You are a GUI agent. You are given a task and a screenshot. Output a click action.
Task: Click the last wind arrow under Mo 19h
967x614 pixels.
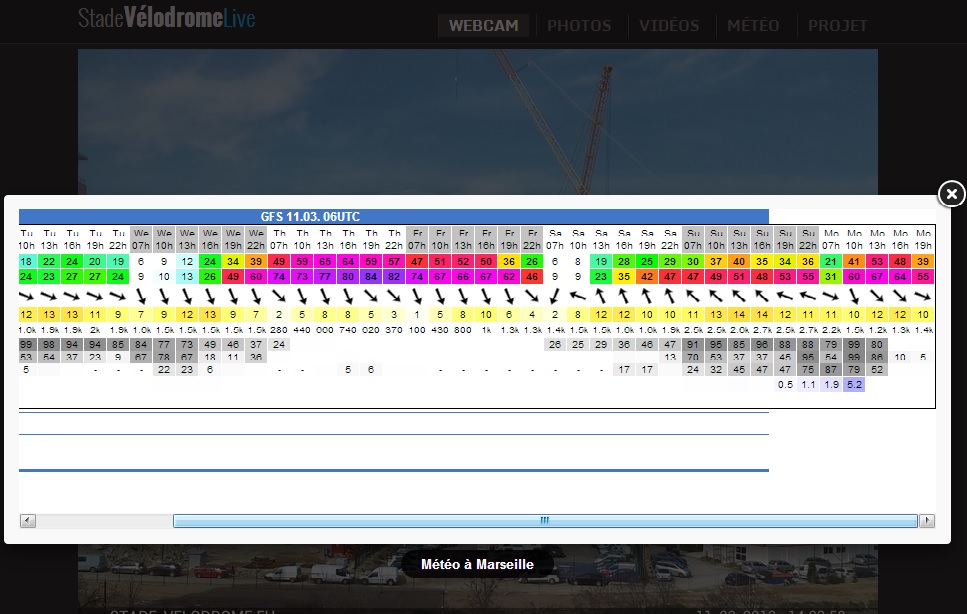(923, 296)
